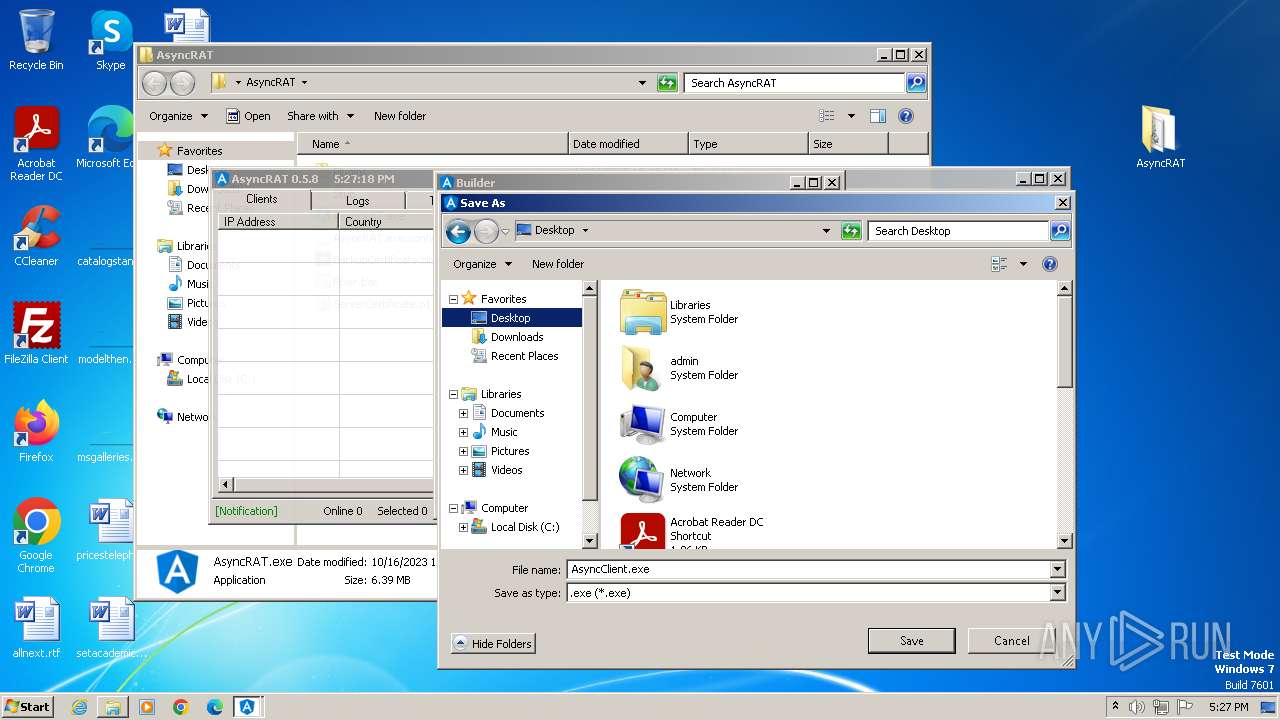Select Downloads in Save As navigation tree
The height and width of the screenshot is (720, 1280).
pyautogui.click(x=517, y=337)
